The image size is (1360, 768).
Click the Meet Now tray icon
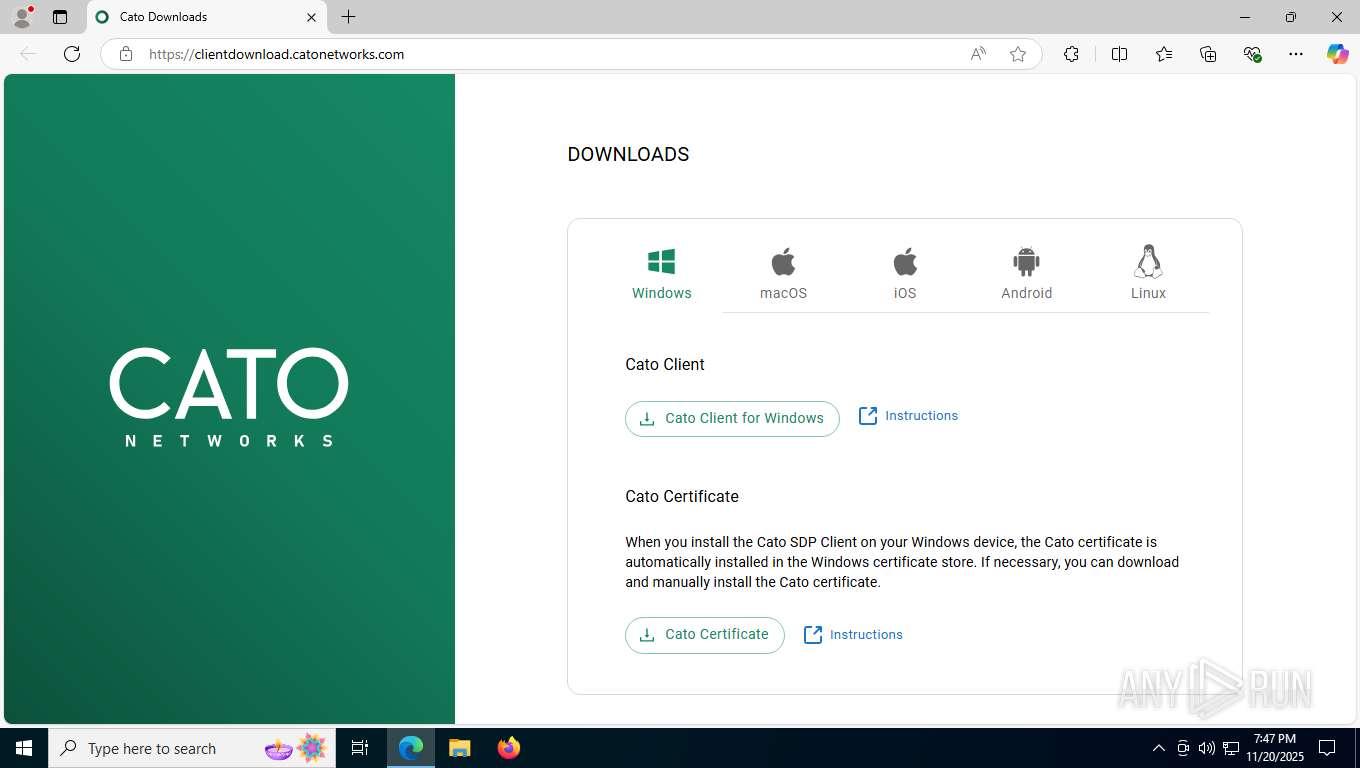coord(1183,748)
